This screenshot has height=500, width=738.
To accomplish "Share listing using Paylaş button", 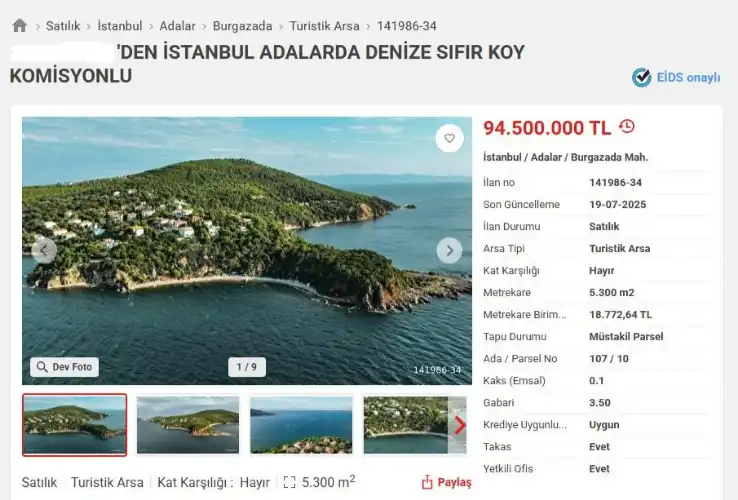I will [446, 482].
